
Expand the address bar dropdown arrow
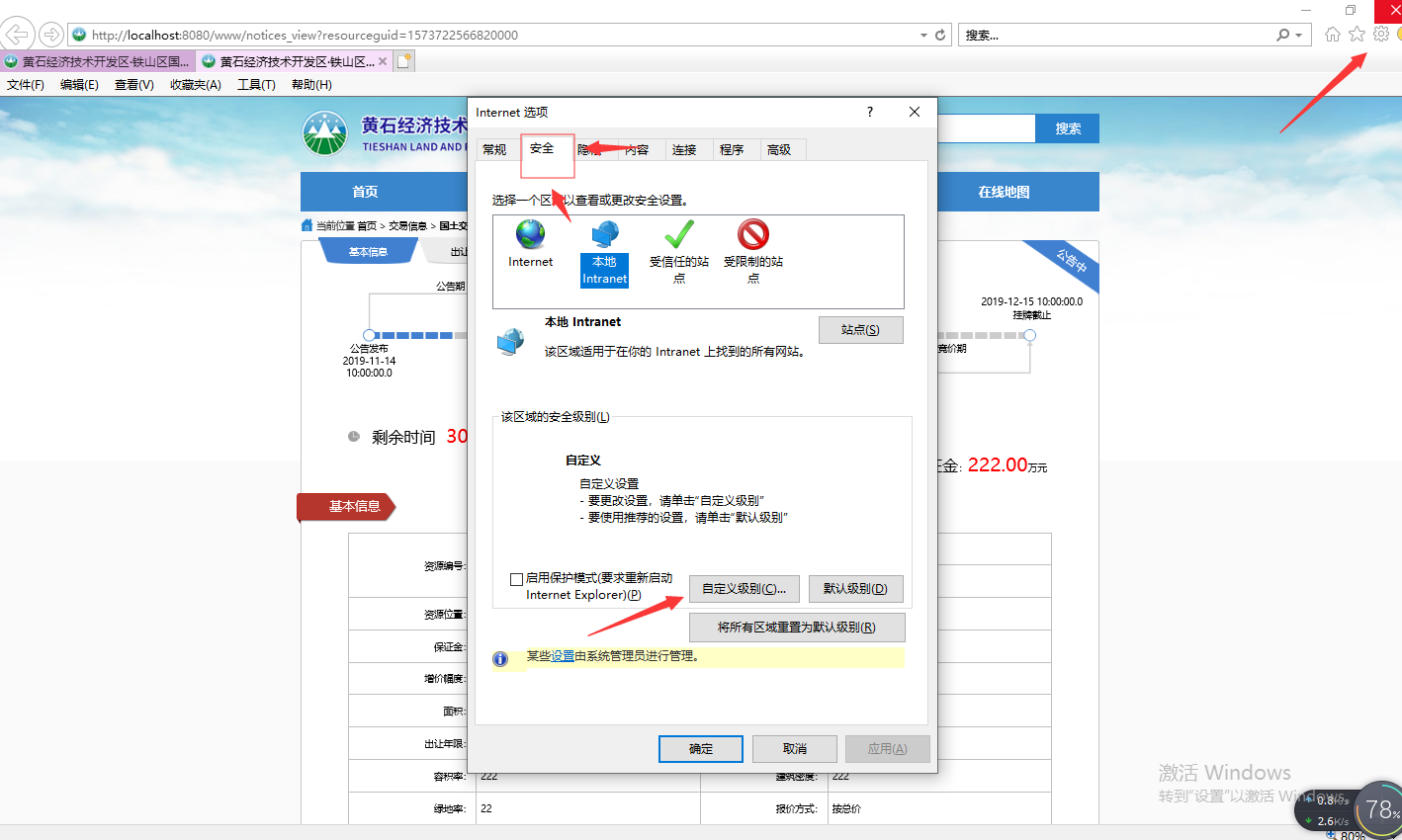pos(923,35)
